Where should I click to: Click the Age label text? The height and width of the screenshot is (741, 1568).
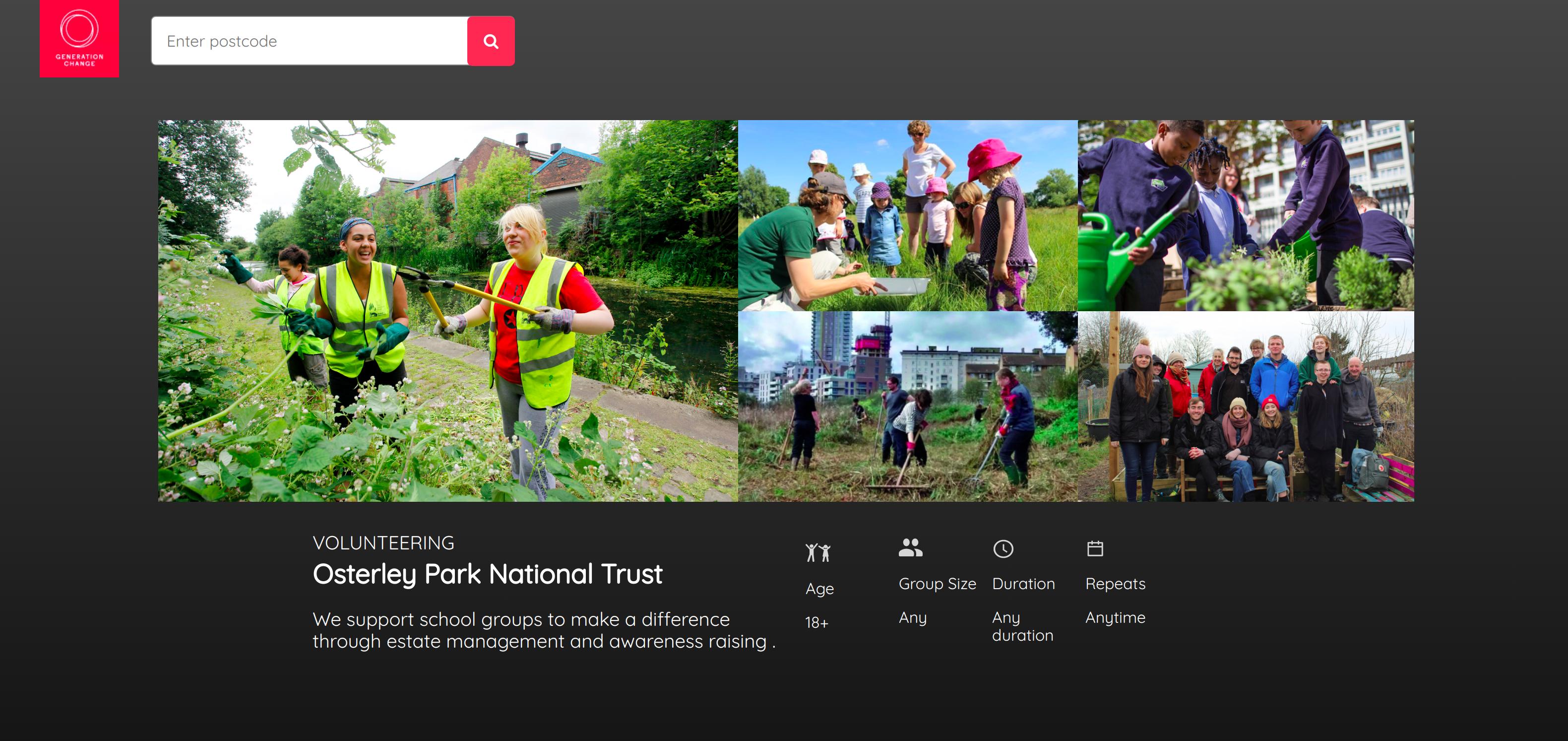point(819,589)
